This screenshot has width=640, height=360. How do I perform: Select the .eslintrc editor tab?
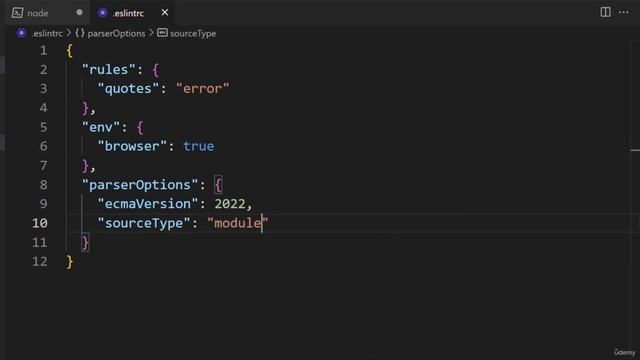(x=133, y=13)
